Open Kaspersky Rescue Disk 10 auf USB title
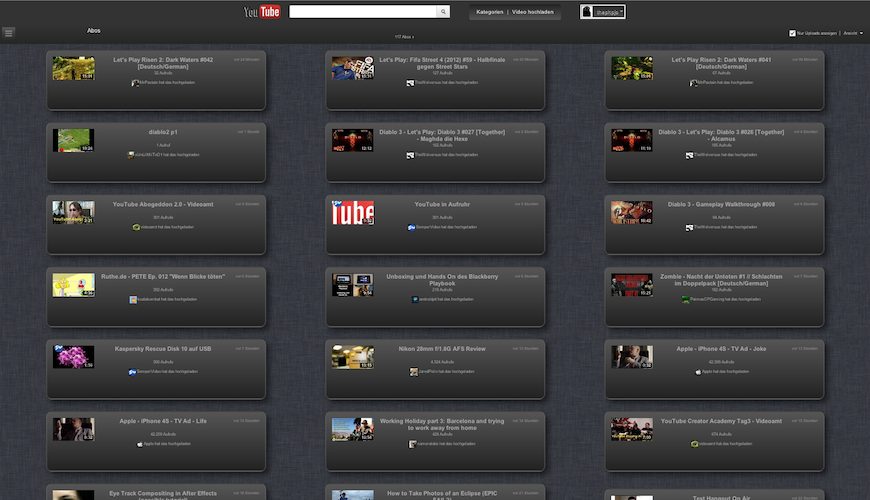 tap(163, 349)
